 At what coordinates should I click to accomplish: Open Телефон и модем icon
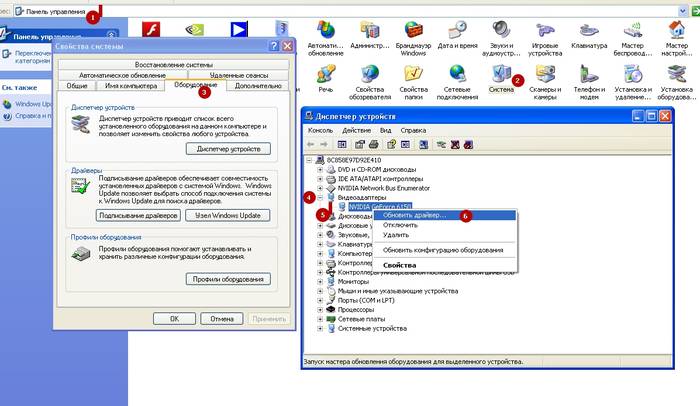coord(589,75)
